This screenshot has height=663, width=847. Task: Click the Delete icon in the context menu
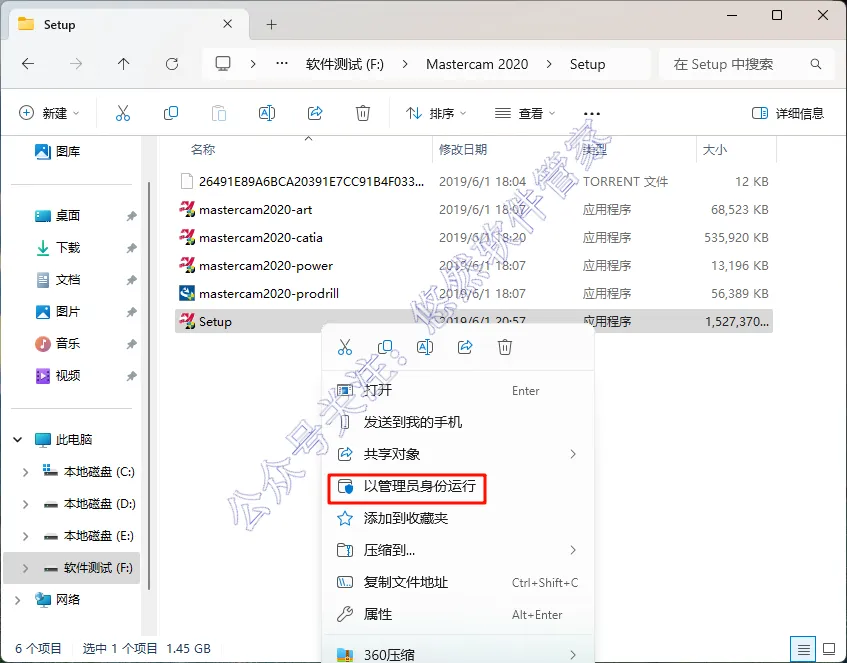point(505,347)
